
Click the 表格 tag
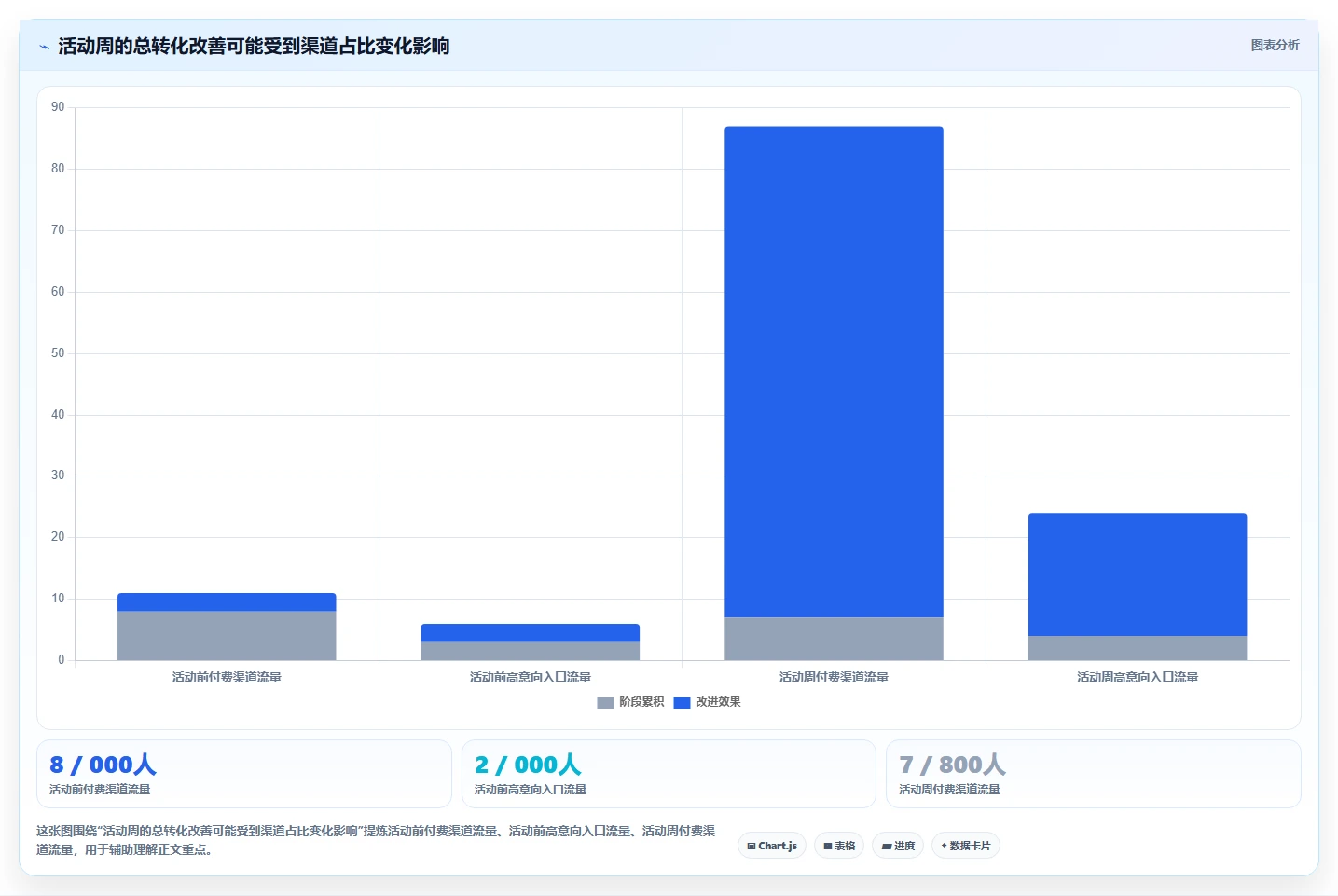click(x=839, y=846)
